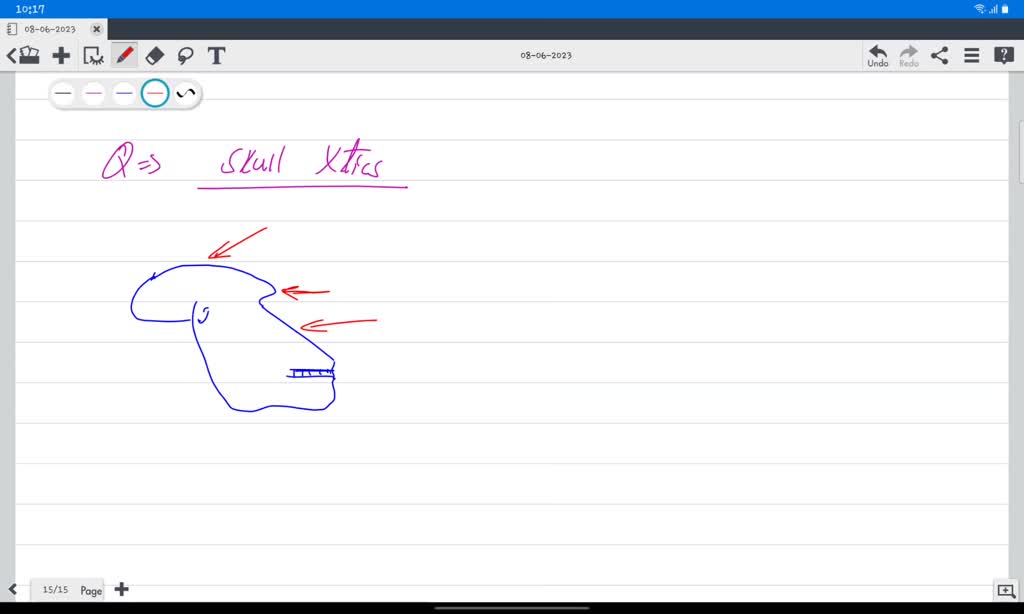Open the stroke style squiggle options
This screenshot has width=1024, height=614.
click(185, 94)
